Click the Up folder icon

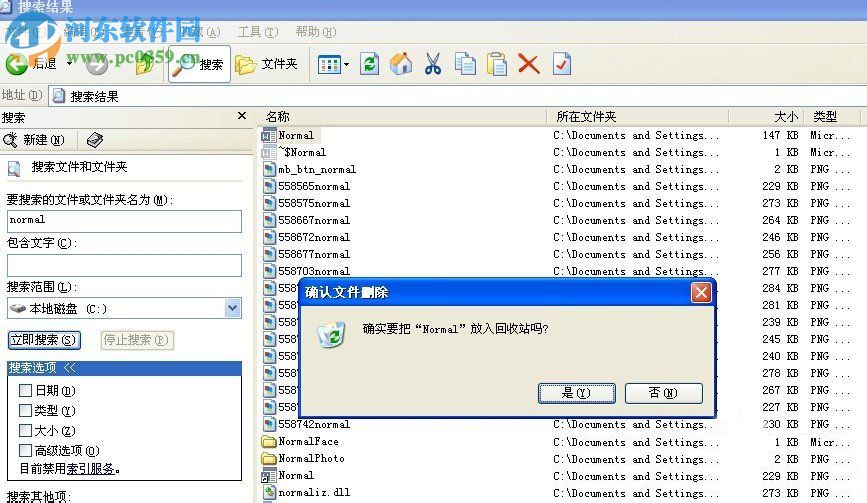pos(145,64)
